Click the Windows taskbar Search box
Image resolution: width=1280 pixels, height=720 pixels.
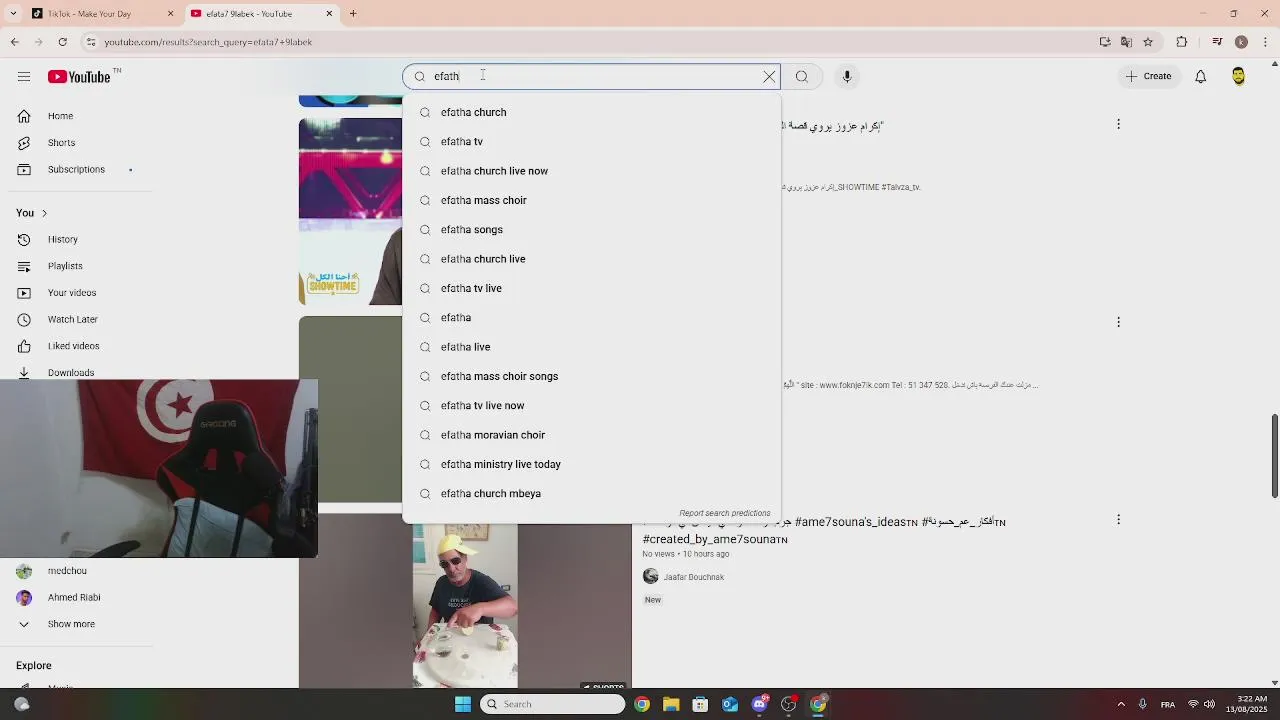click(553, 704)
